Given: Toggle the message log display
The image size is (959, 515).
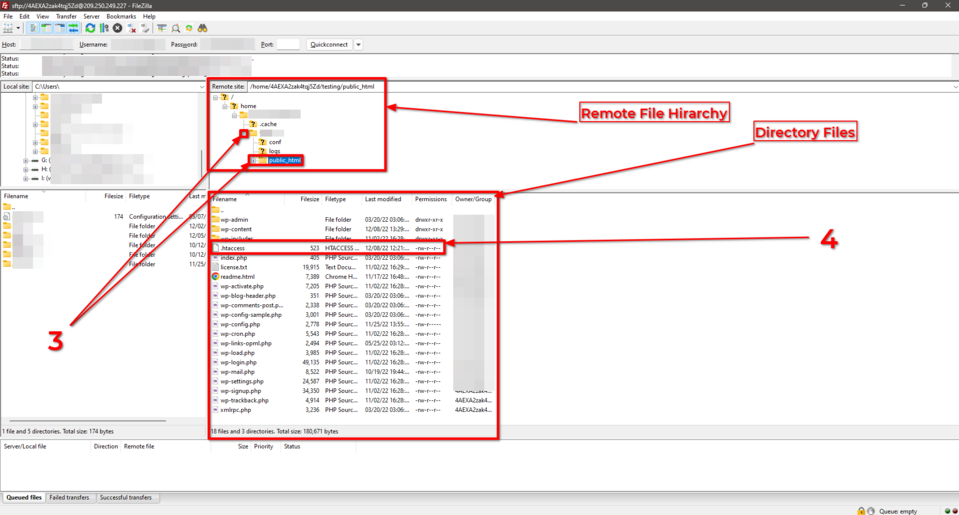Looking at the screenshot, I should 33,28.
